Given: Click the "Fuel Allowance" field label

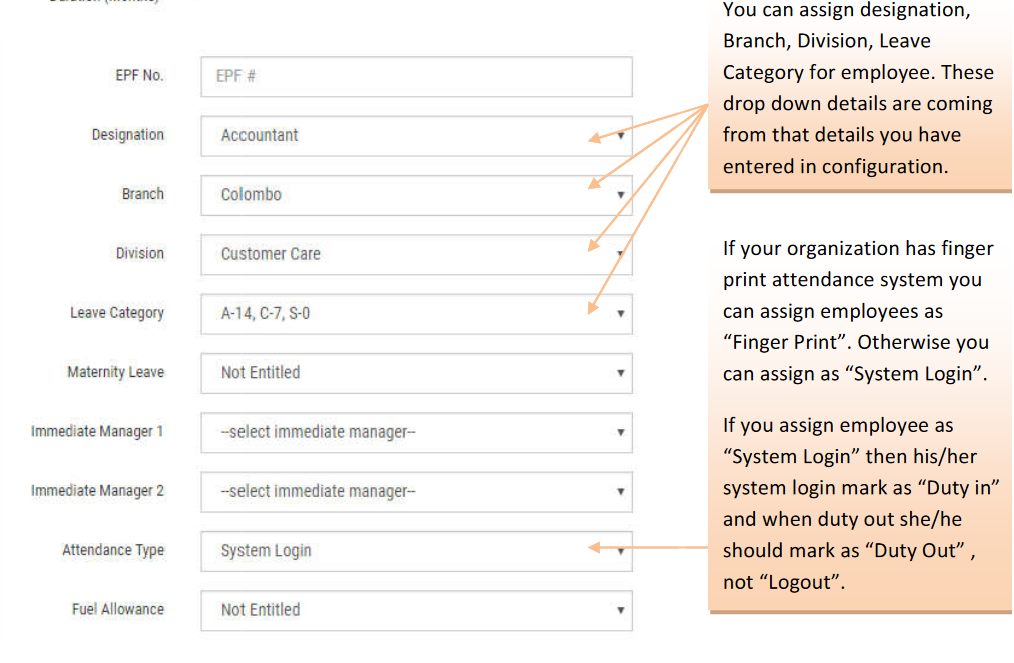Looking at the screenshot, I should 117,609.
